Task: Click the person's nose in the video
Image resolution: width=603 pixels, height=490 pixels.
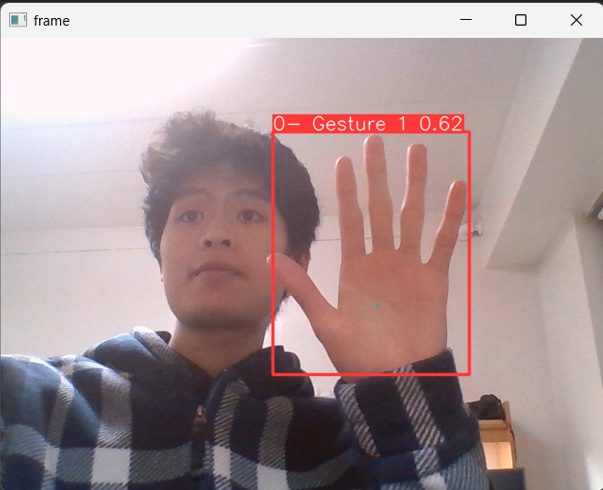Action: [213, 238]
